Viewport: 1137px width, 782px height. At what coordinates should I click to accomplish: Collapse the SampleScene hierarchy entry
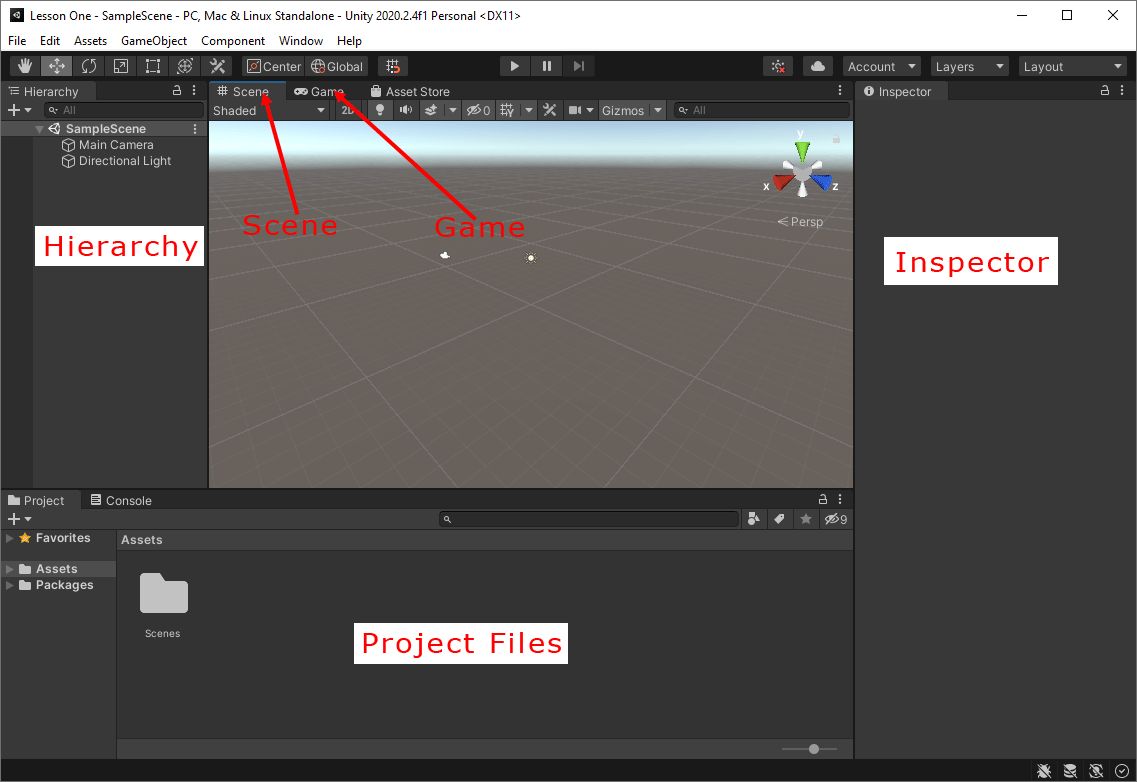(x=39, y=128)
